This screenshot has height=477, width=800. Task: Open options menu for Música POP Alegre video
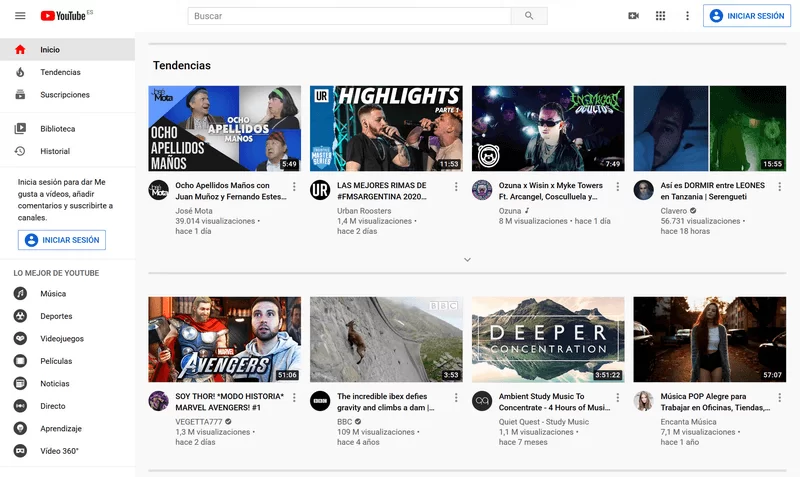coord(780,397)
